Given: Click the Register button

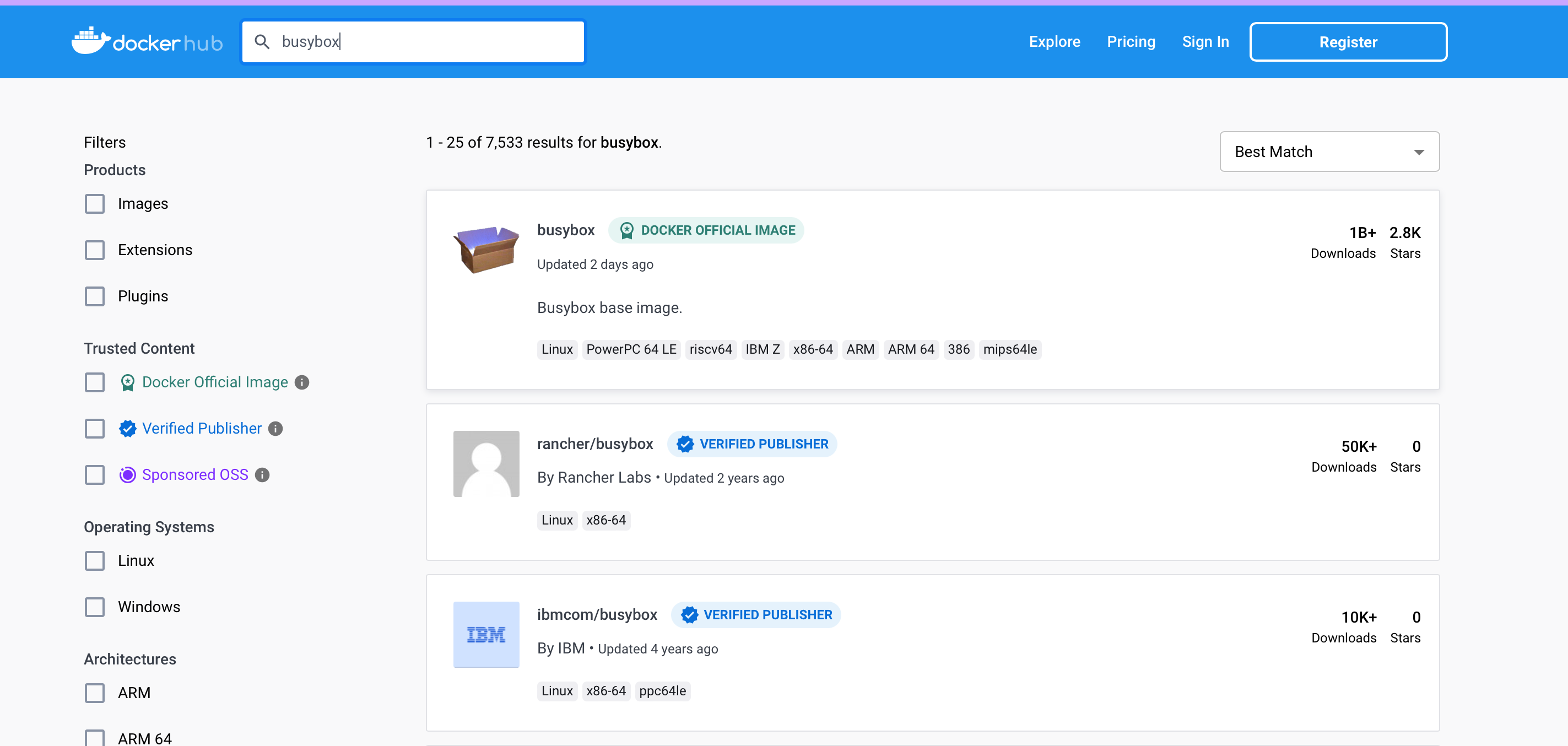Looking at the screenshot, I should [1348, 41].
